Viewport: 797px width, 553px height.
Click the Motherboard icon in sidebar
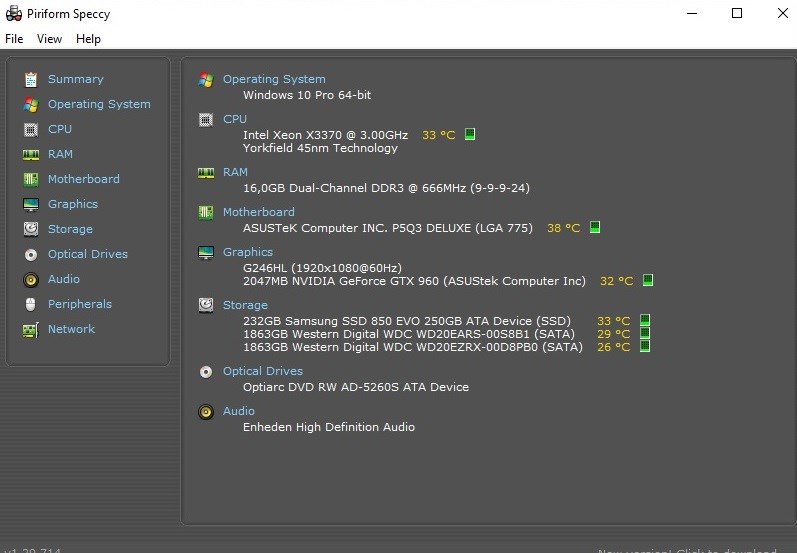[x=30, y=179]
